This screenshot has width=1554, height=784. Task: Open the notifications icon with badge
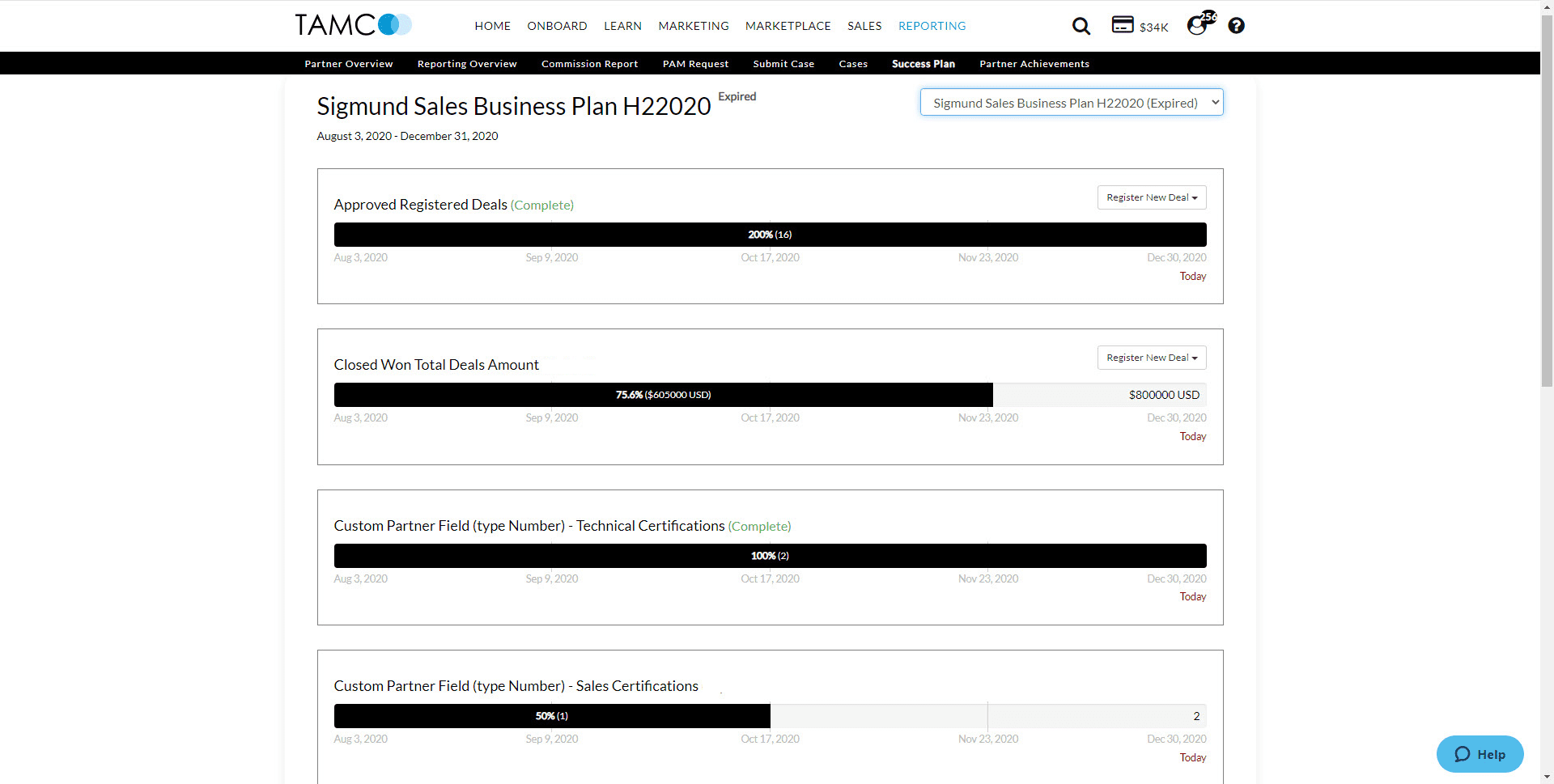(x=1197, y=25)
